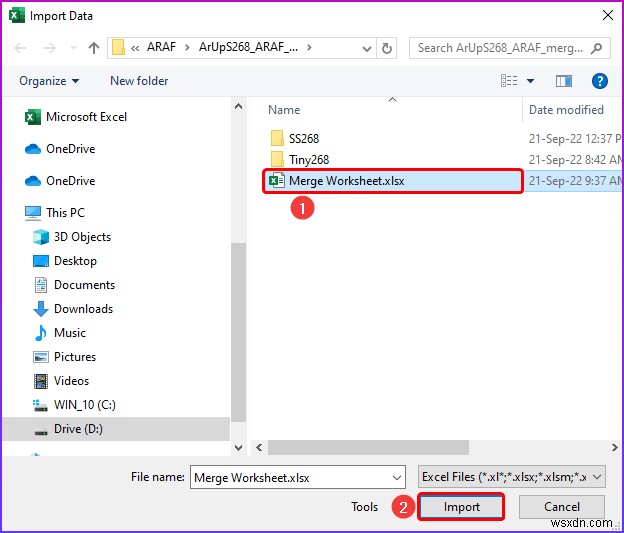Open Desktop in the sidebar
This screenshot has width=624, height=533.
(x=65, y=261)
